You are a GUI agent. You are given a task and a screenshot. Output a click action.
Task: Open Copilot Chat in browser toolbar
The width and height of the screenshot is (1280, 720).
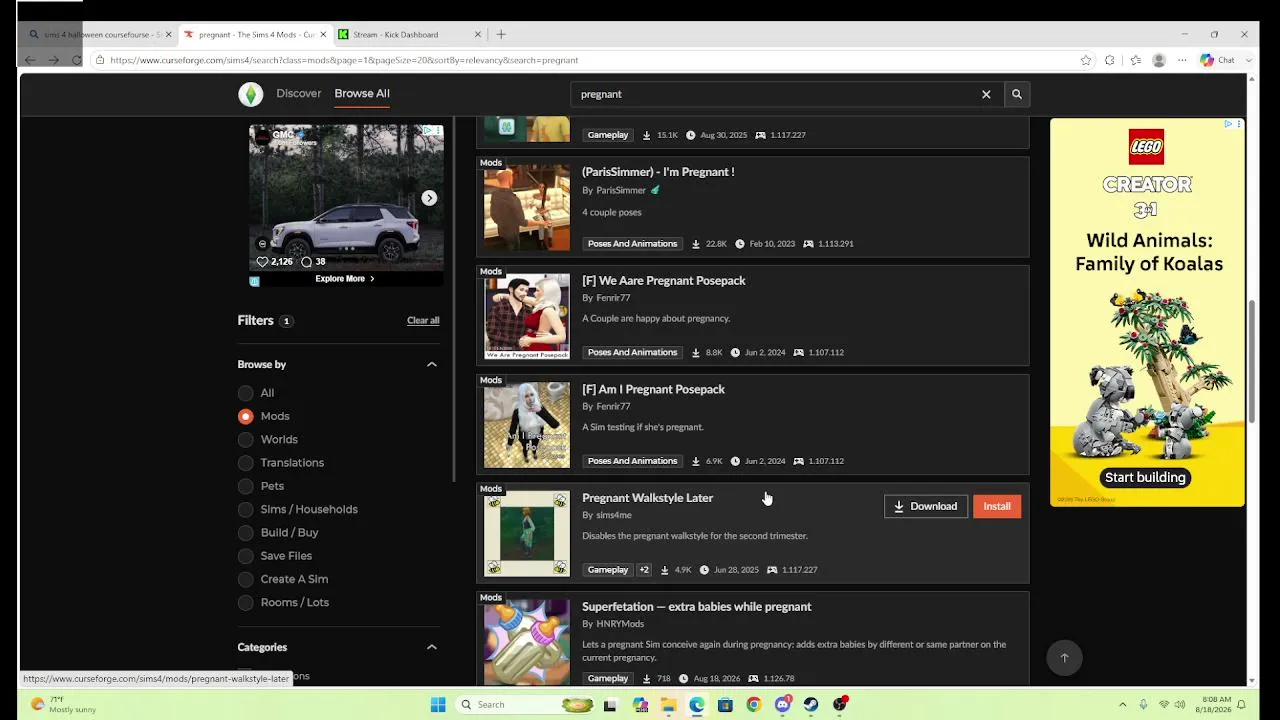pos(1217,60)
